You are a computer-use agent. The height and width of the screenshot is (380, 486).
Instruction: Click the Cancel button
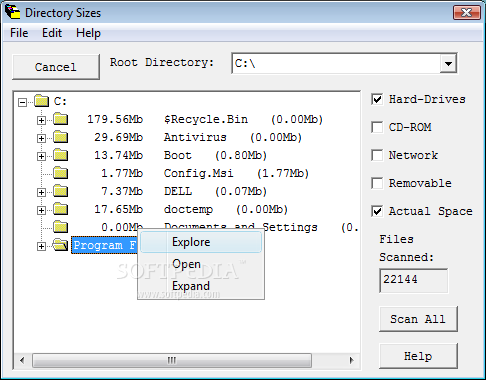(x=56, y=67)
